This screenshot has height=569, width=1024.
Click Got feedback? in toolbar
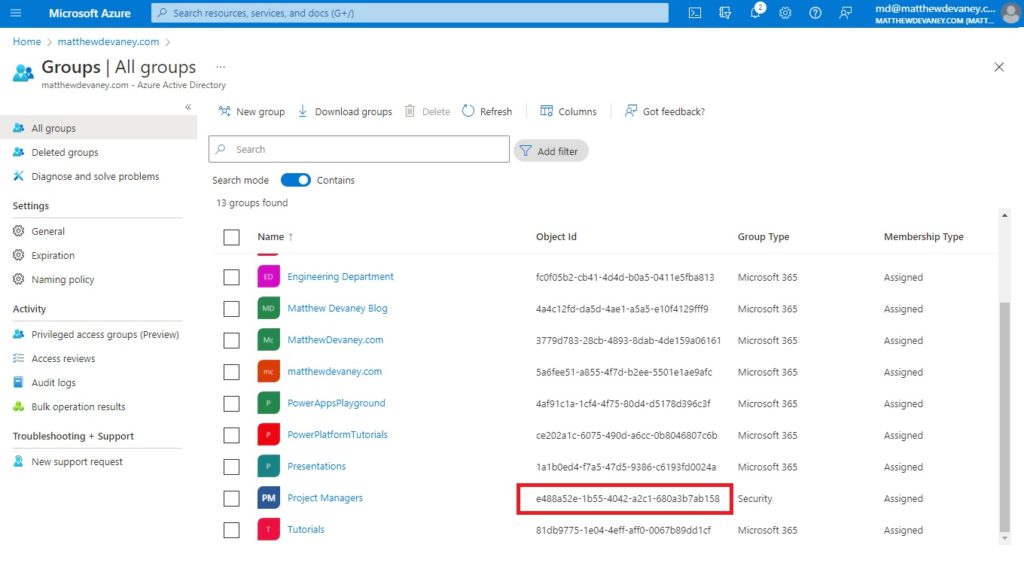(665, 112)
